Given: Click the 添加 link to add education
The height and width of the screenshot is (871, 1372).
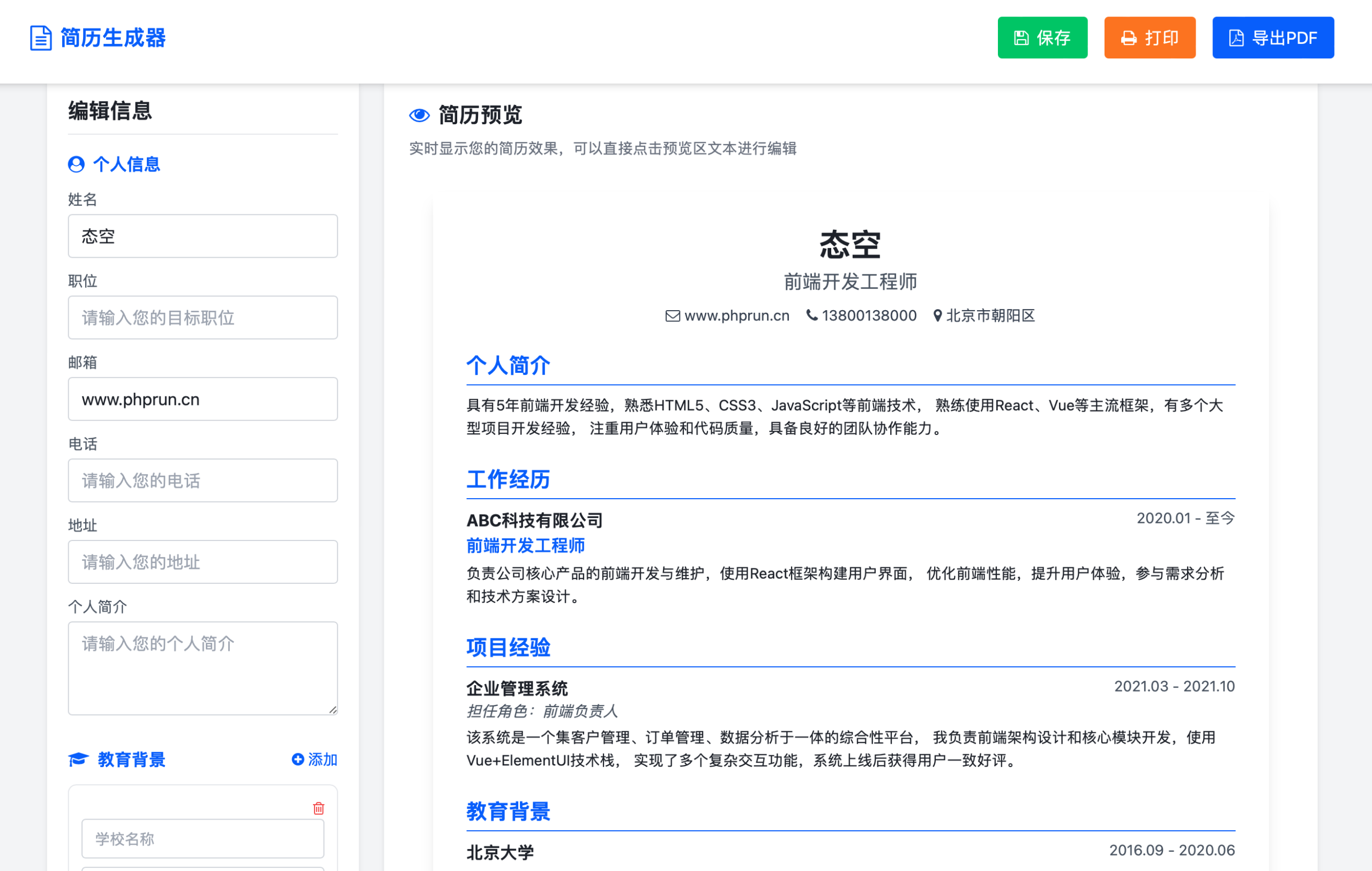Looking at the screenshot, I should click(x=321, y=760).
